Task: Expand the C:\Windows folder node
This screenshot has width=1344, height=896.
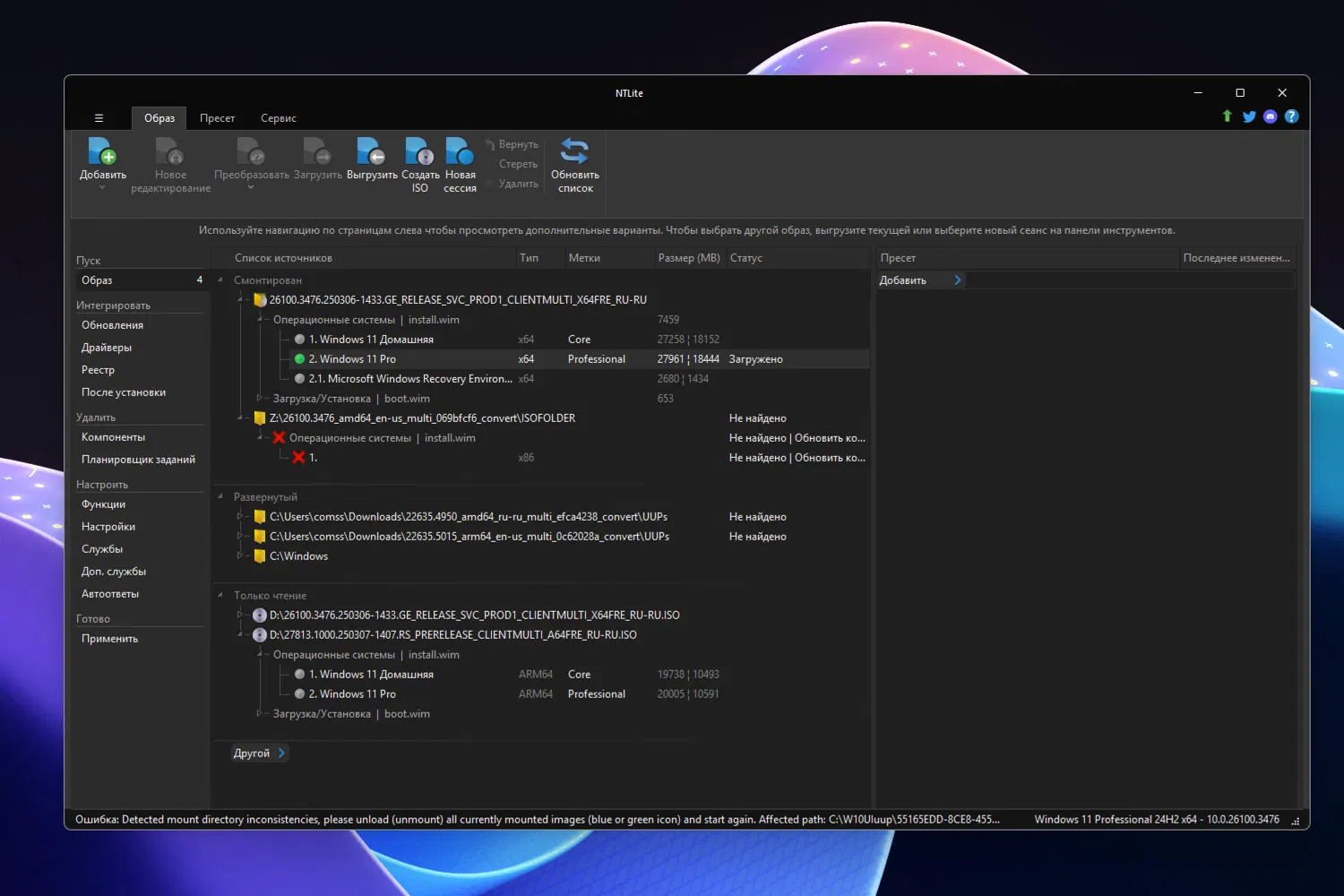Action: click(239, 556)
